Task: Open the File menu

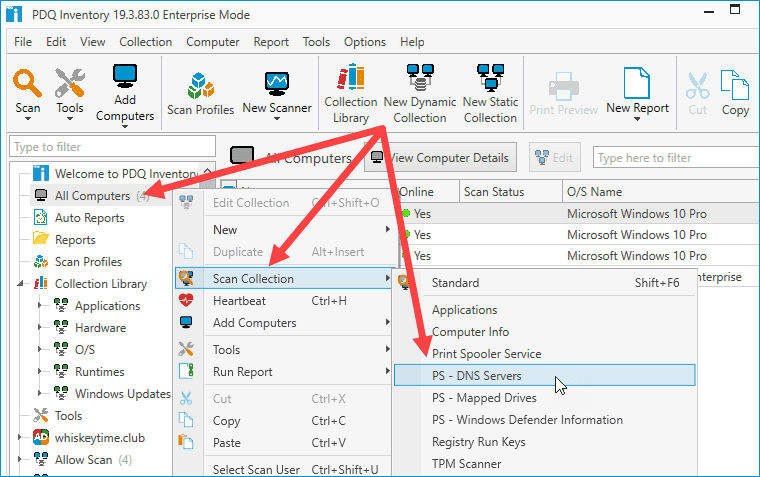Action: click(x=23, y=42)
